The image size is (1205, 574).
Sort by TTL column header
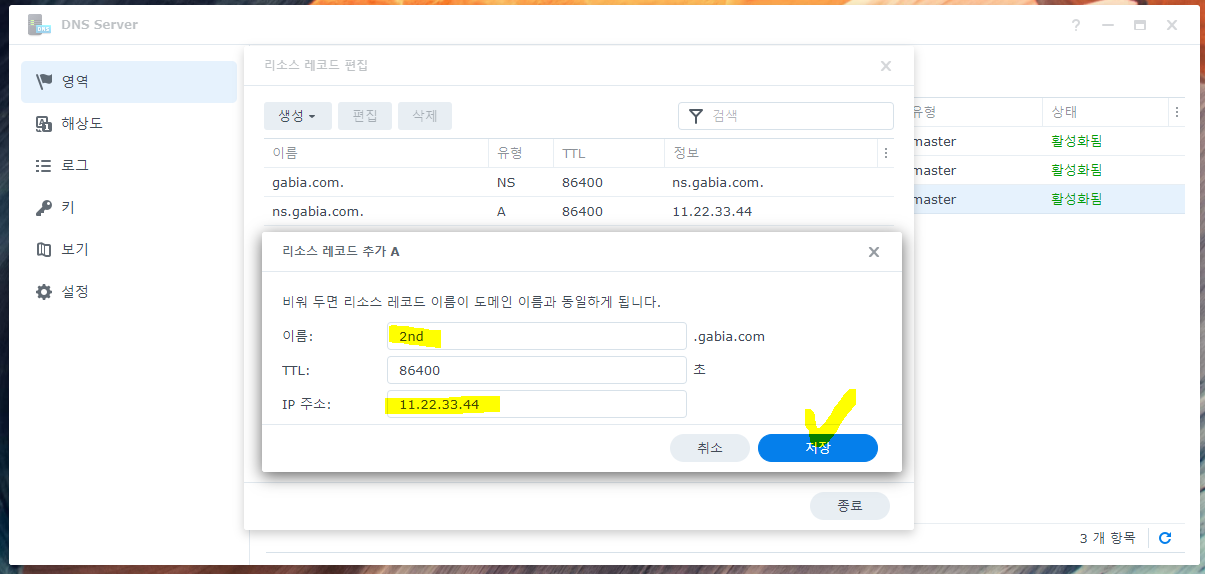pyautogui.click(x=608, y=153)
